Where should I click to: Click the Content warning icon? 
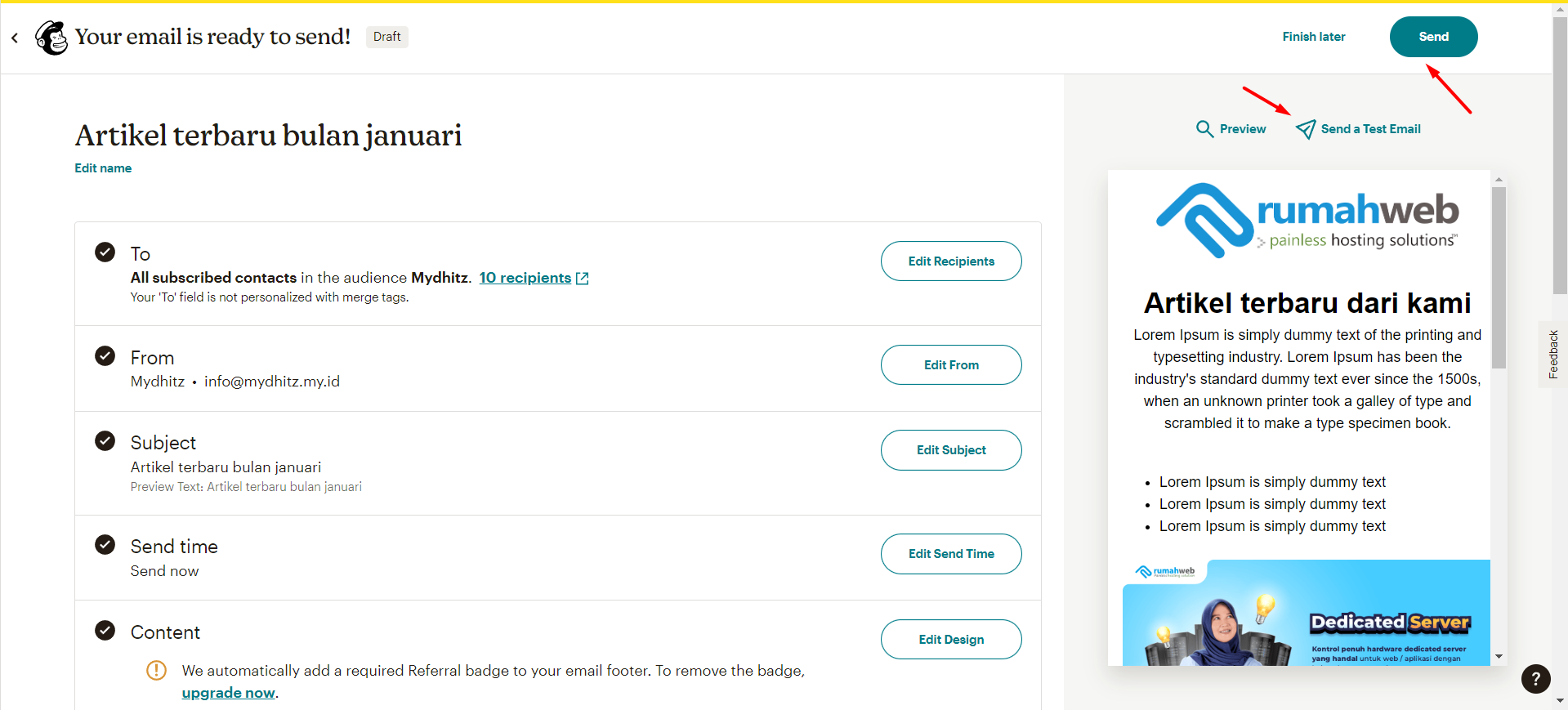[x=156, y=671]
